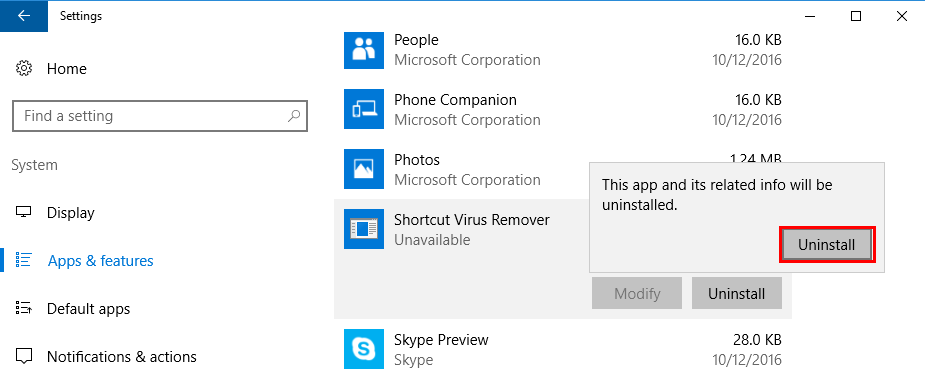Confirm Uninstall in the popup
Image resolution: width=925 pixels, height=389 pixels.
[x=826, y=244]
